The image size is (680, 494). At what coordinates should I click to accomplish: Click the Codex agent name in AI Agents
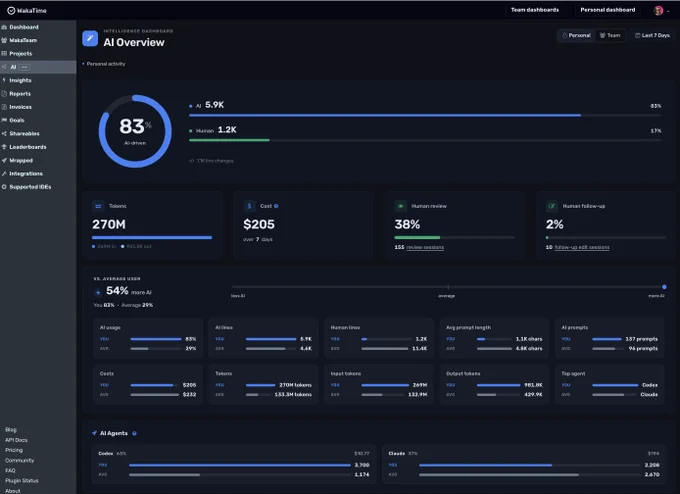click(x=106, y=453)
